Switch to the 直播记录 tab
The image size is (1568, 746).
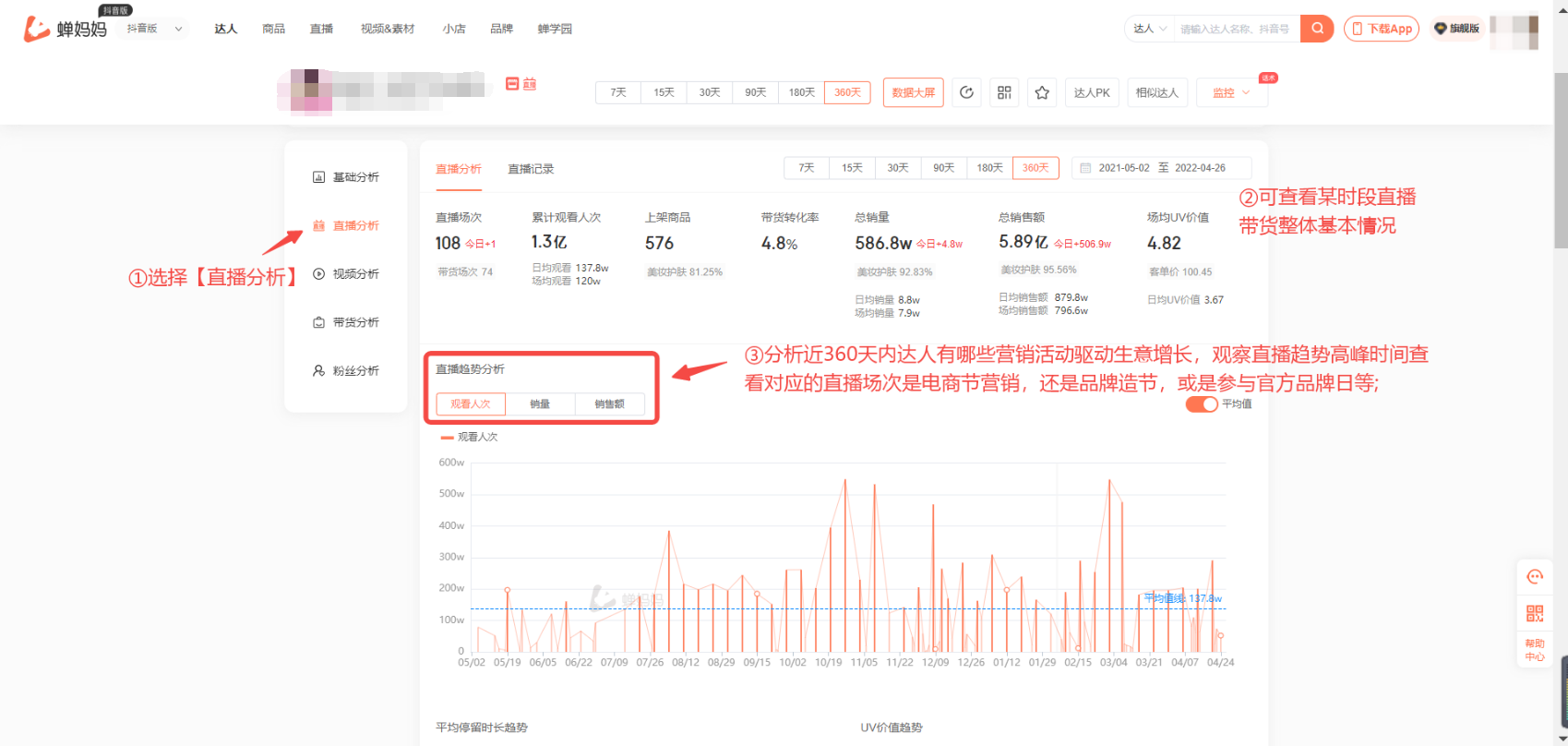tap(531, 169)
